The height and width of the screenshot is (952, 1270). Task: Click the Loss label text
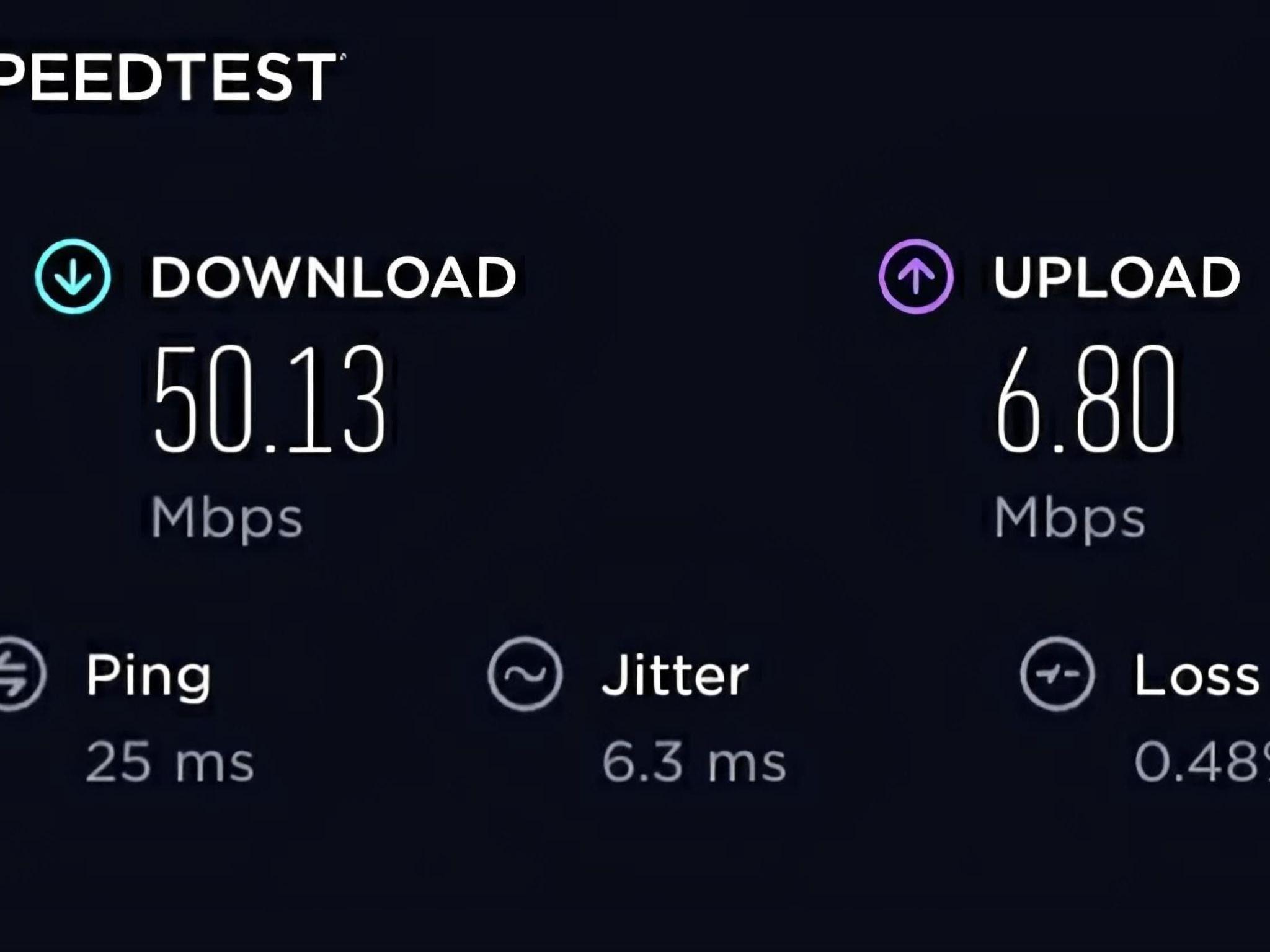(1197, 675)
